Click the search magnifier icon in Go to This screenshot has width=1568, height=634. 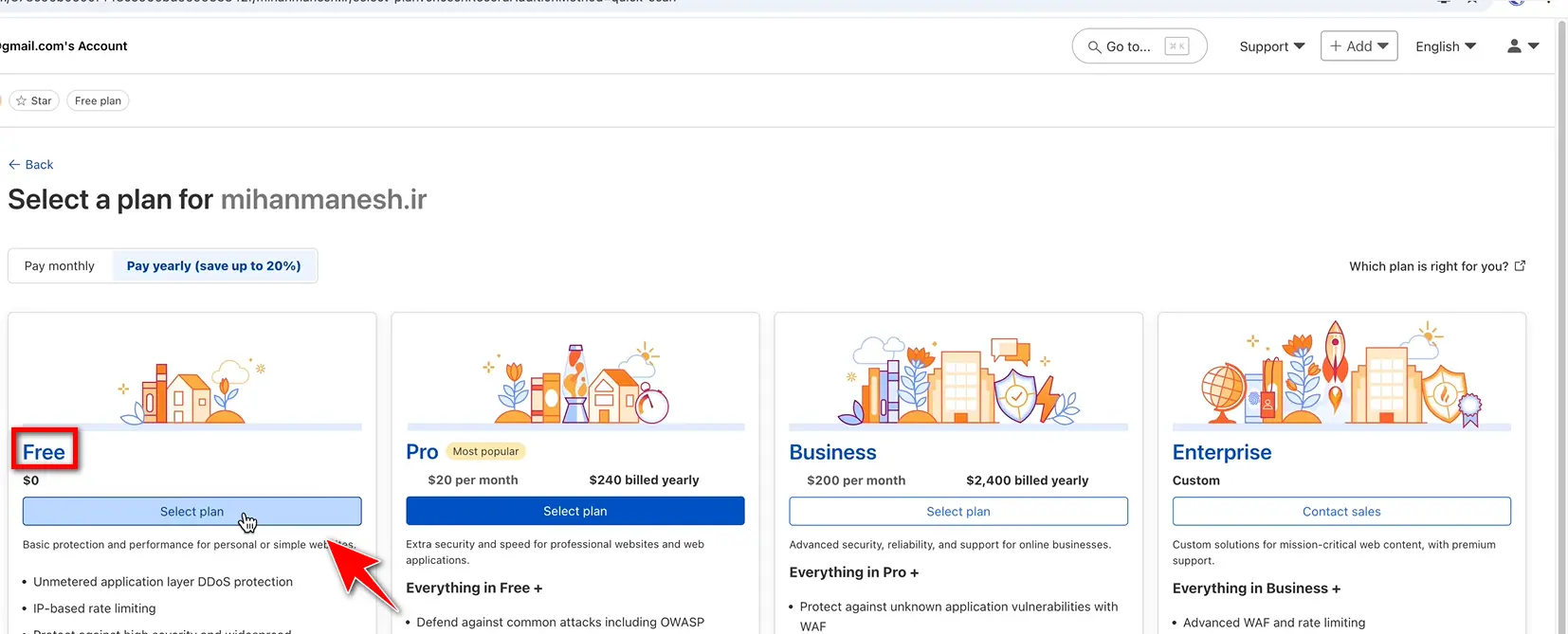click(x=1094, y=46)
